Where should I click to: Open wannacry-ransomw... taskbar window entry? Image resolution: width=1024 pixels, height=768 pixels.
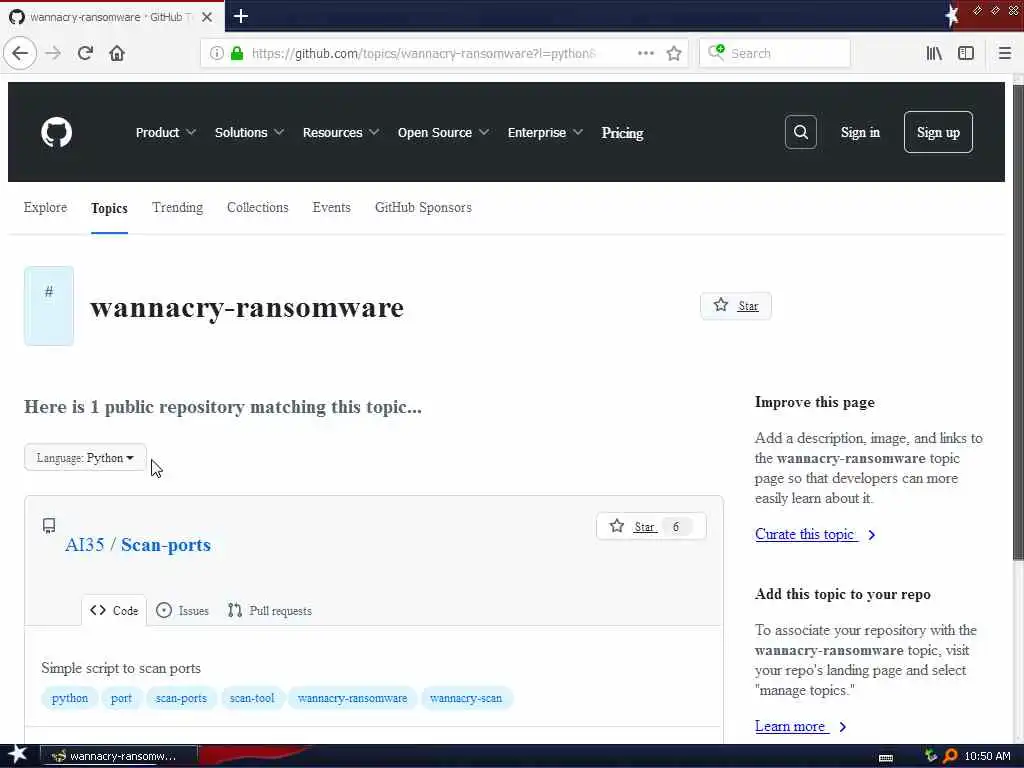pos(119,756)
